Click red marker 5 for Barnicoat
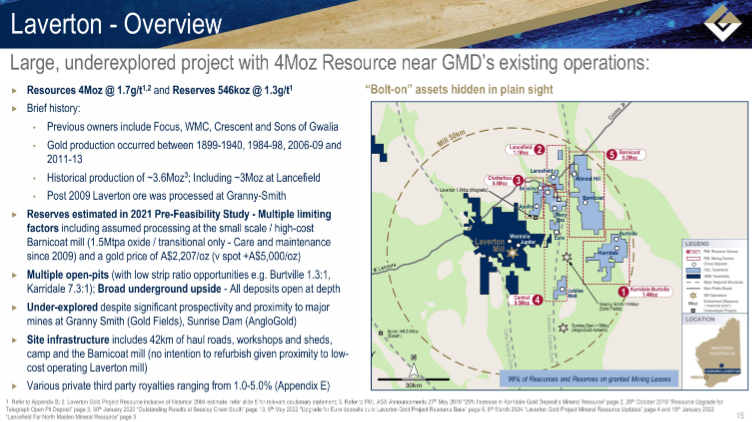 tap(612, 155)
